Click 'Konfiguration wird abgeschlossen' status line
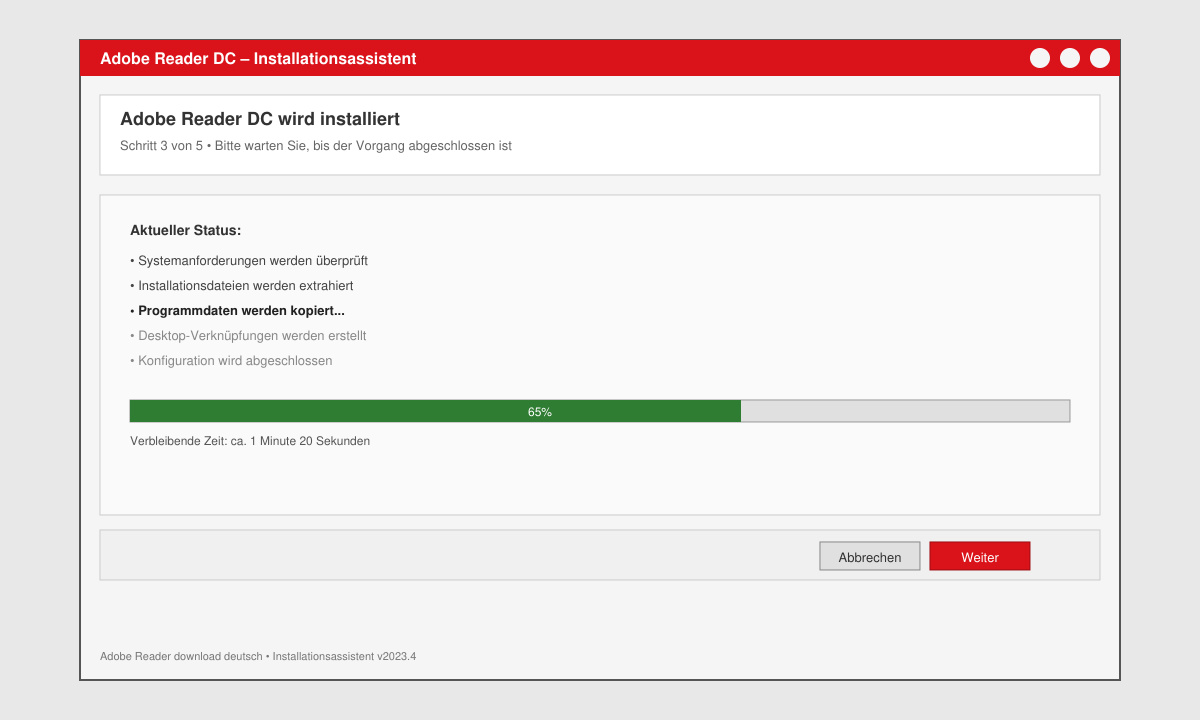 [231, 361]
